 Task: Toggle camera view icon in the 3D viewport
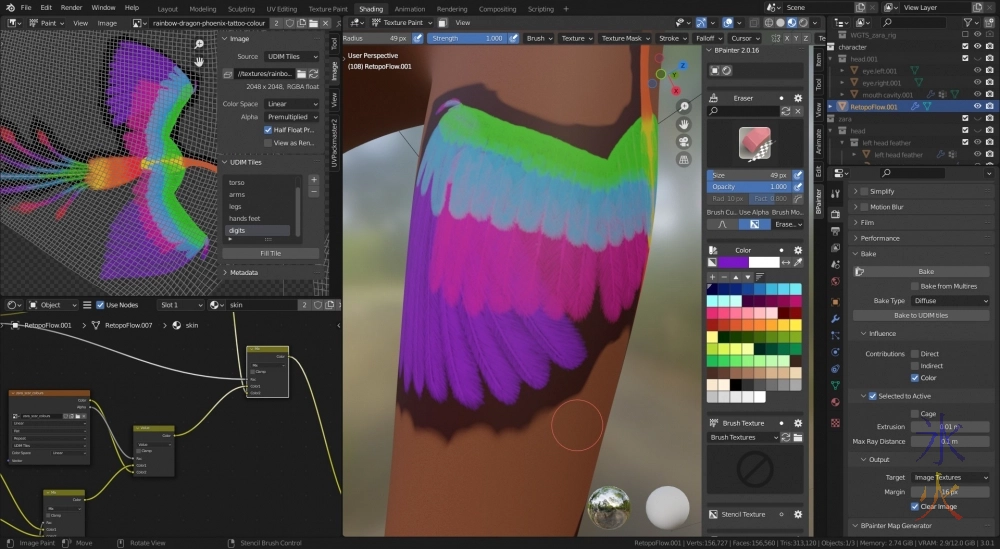coord(683,140)
